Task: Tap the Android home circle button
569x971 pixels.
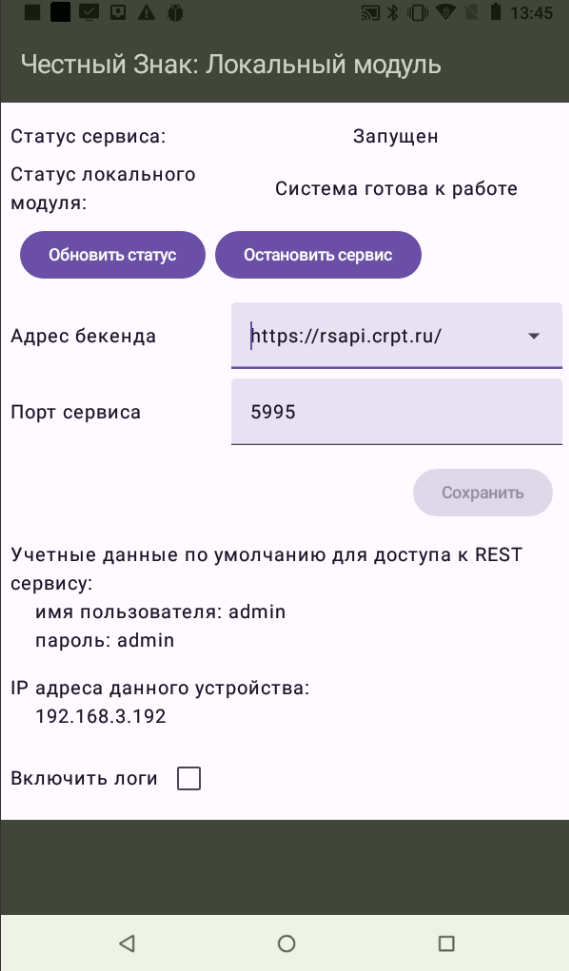Action: 285,943
